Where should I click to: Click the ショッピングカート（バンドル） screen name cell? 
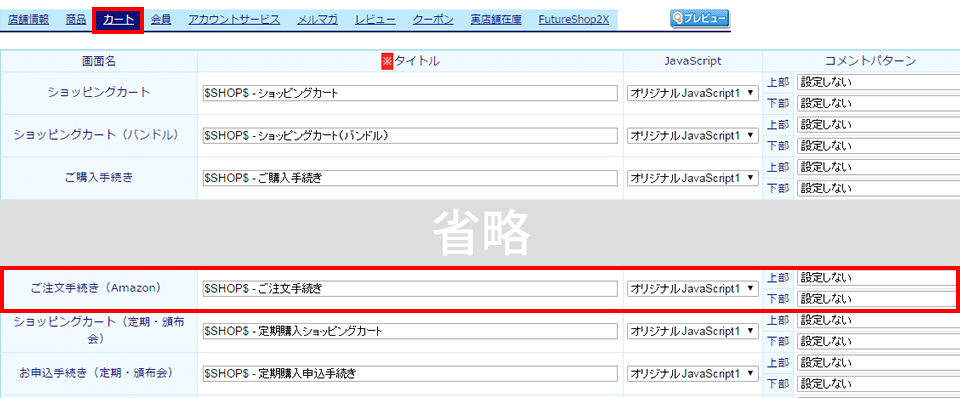click(99, 135)
